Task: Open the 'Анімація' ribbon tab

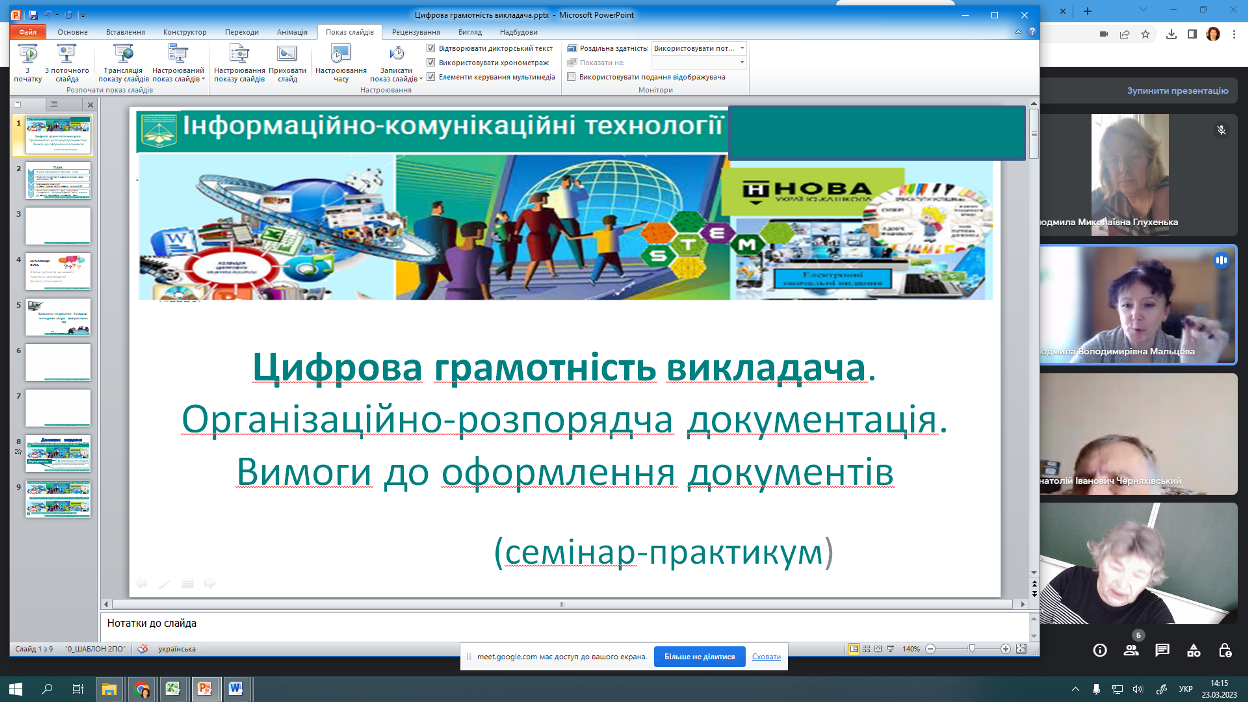Action: coord(290,32)
